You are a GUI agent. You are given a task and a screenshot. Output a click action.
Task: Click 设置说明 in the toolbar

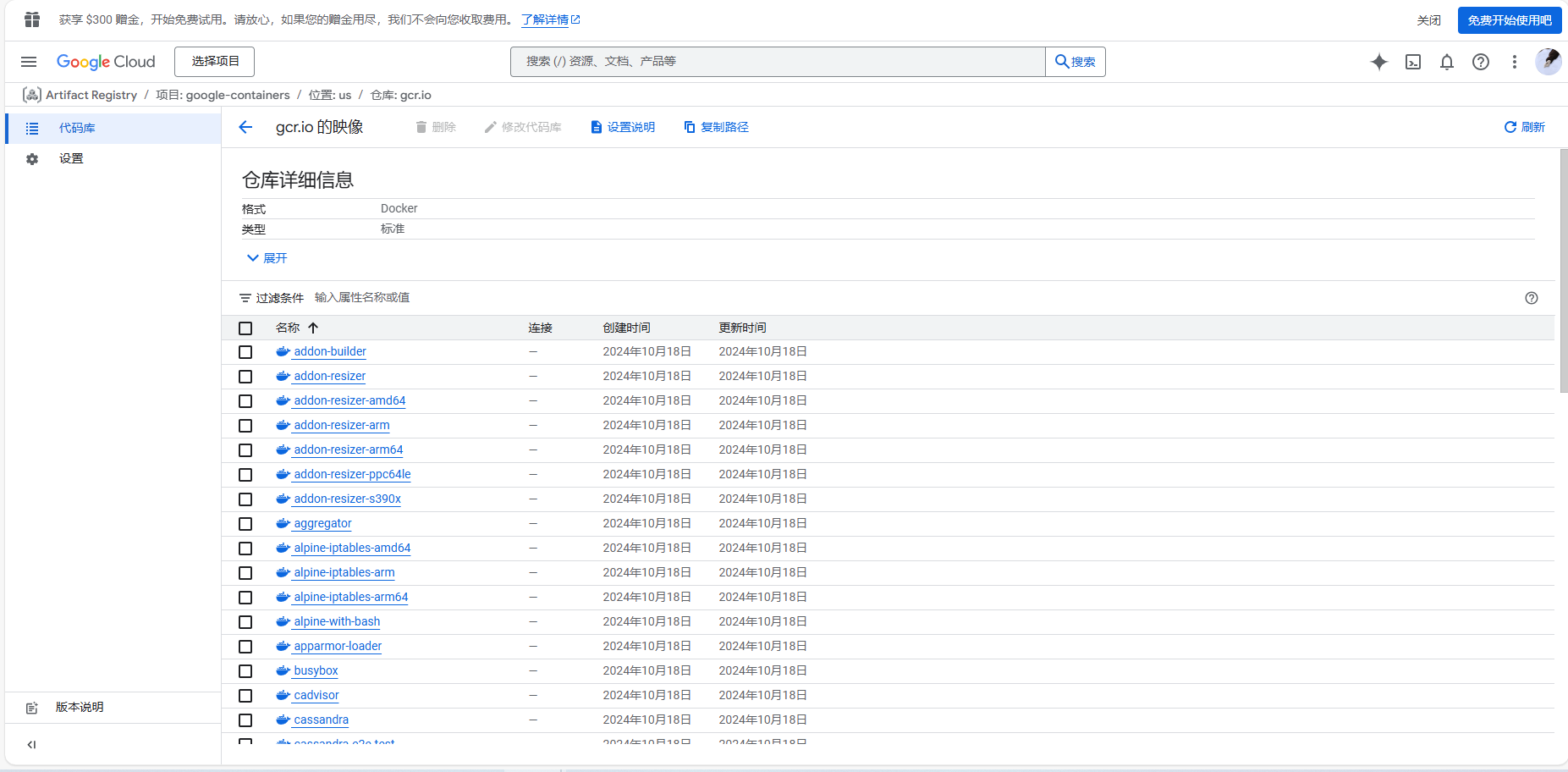click(x=623, y=127)
